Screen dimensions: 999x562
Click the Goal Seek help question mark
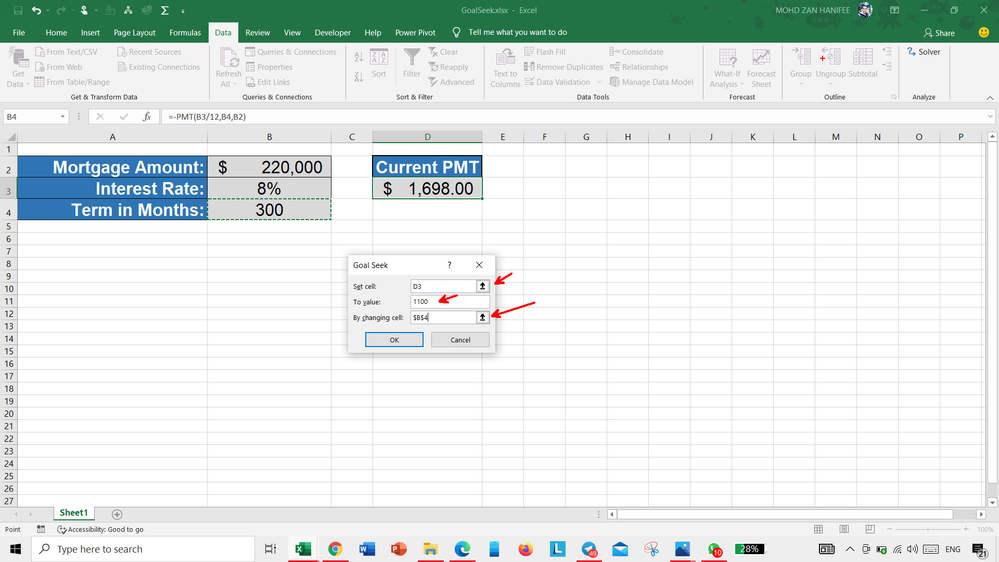pos(449,264)
